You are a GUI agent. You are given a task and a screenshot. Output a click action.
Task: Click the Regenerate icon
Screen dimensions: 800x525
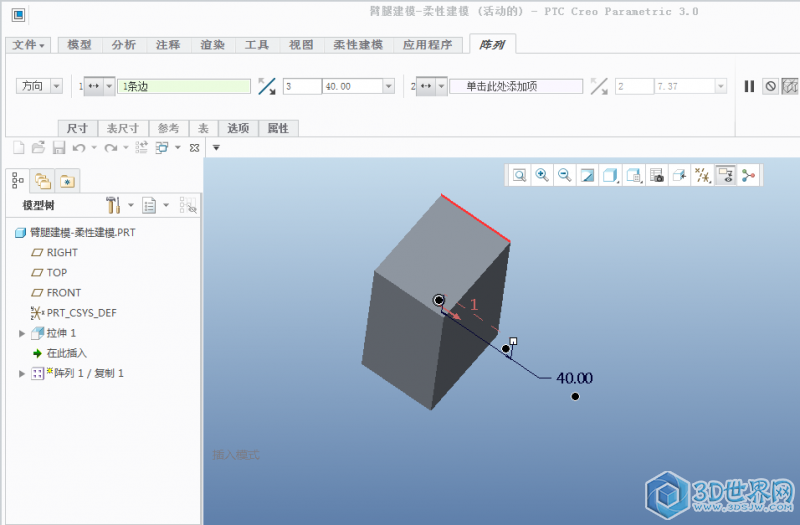tap(141, 148)
